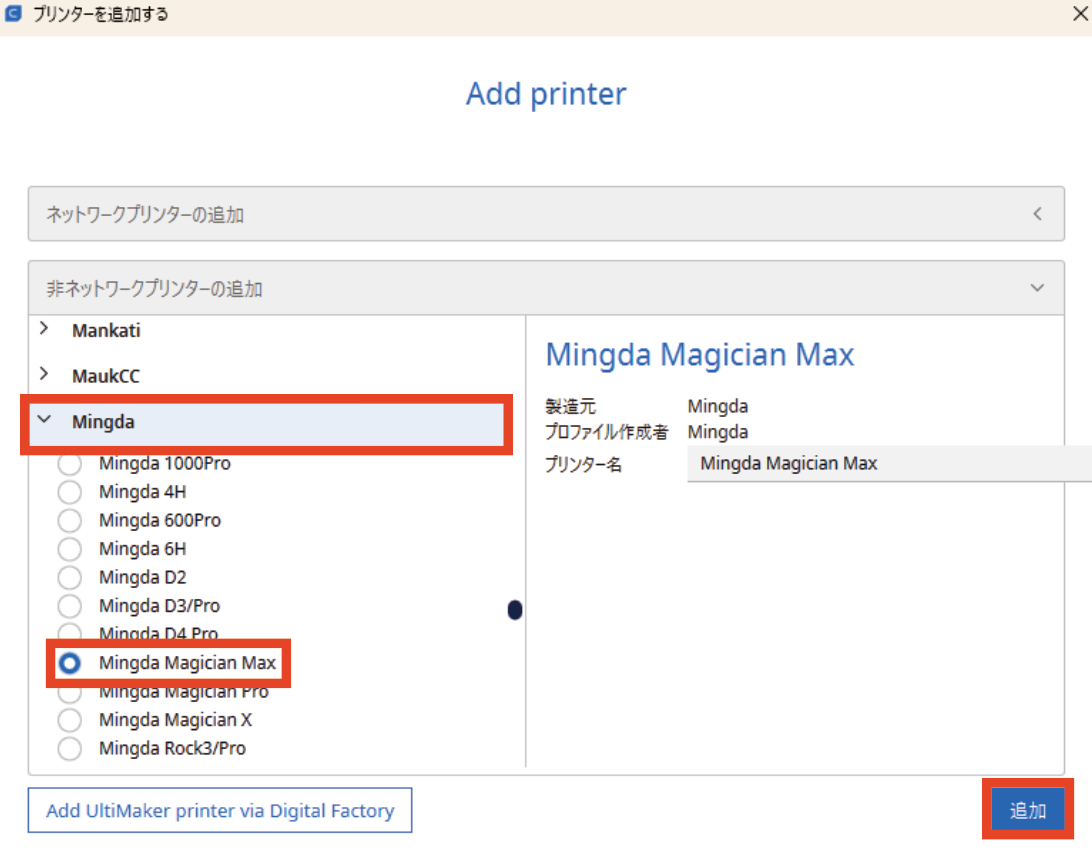
Task: Collapse the Mingda manufacturer group
Action: pyautogui.click(x=45, y=419)
